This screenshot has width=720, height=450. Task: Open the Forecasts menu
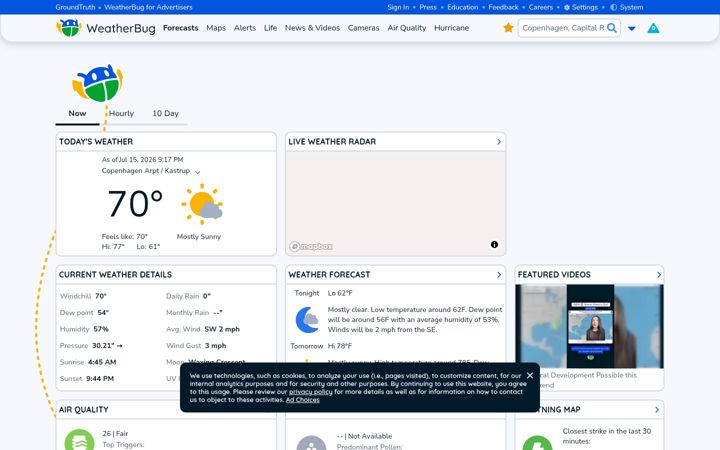point(180,28)
